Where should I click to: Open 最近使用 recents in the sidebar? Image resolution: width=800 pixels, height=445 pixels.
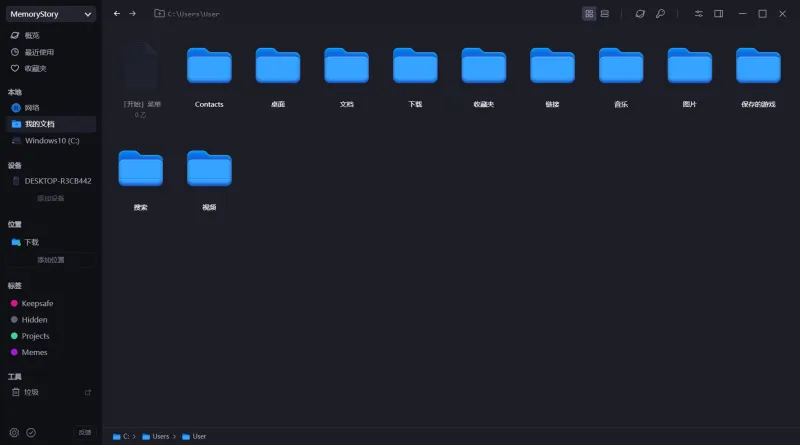pyautogui.click(x=51, y=52)
